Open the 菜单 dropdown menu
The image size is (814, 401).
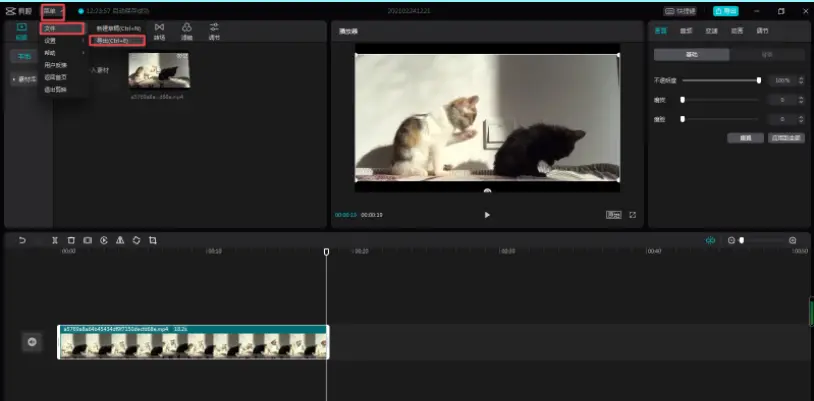[x=51, y=11]
